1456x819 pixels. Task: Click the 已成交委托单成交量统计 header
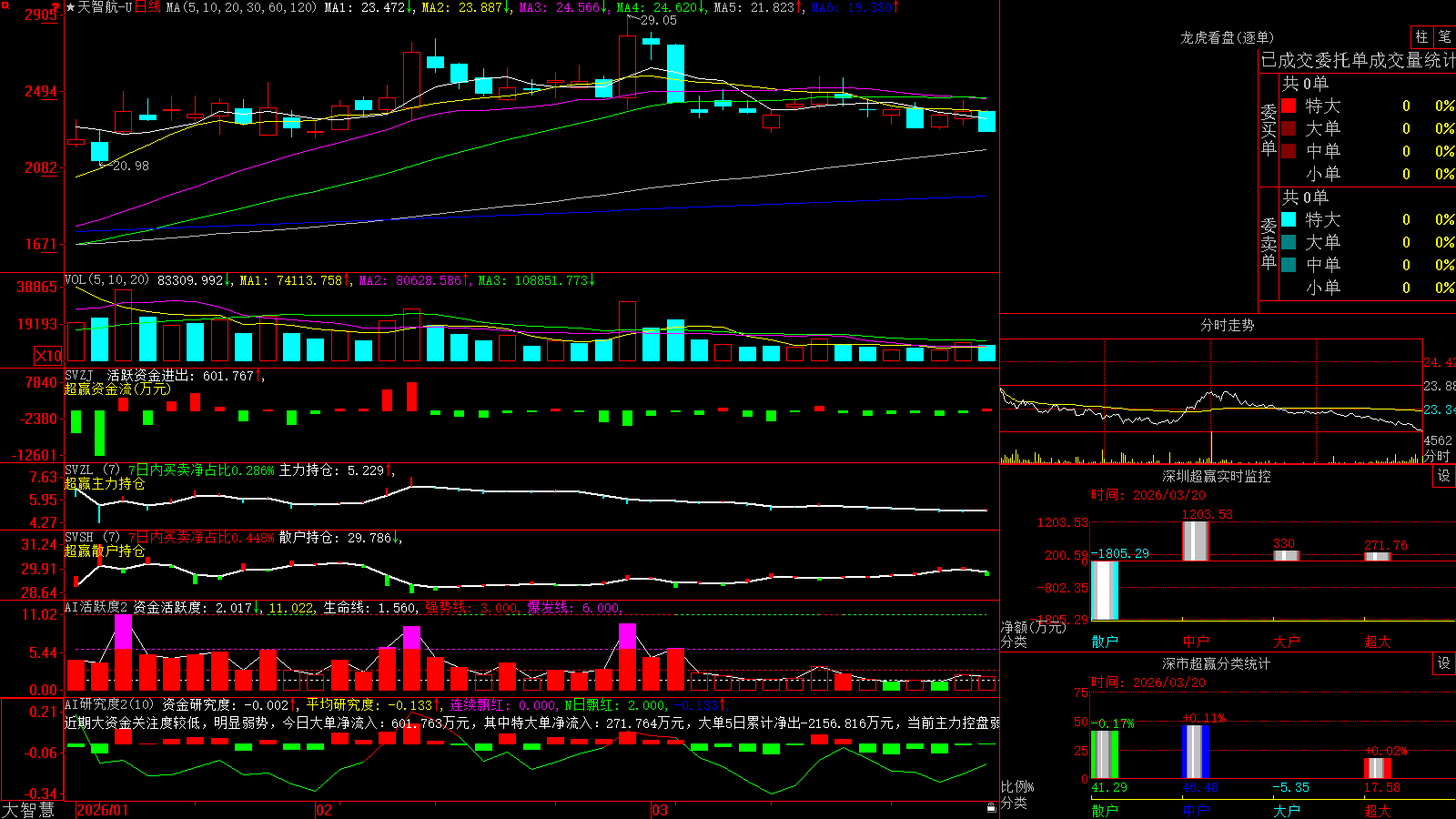1358,60
